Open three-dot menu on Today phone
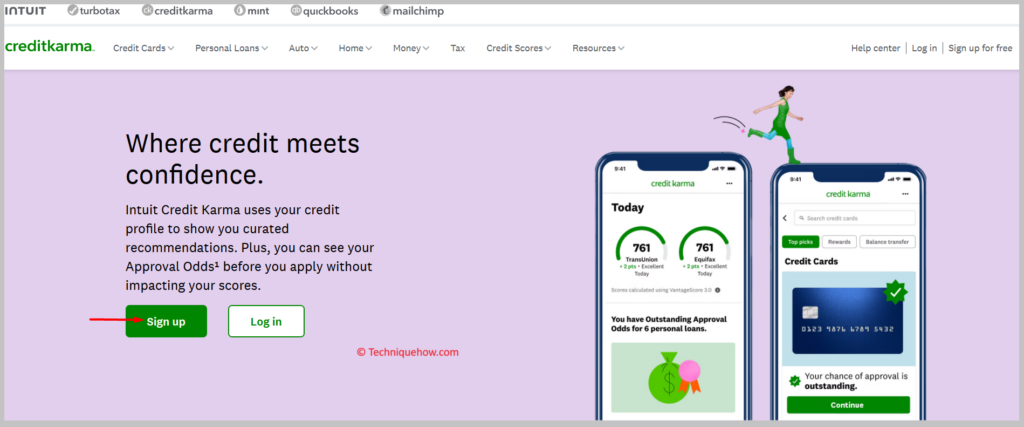The image size is (1024, 427). [729, 183]
